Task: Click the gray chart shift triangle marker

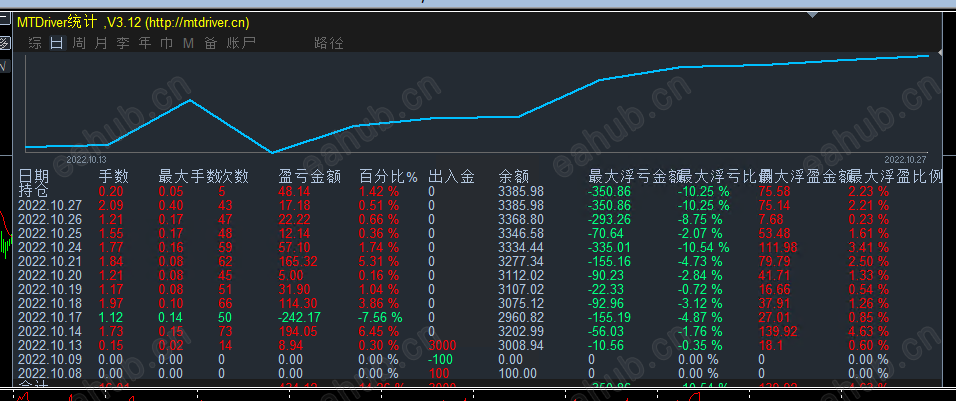Action: (x=812, y=14)
